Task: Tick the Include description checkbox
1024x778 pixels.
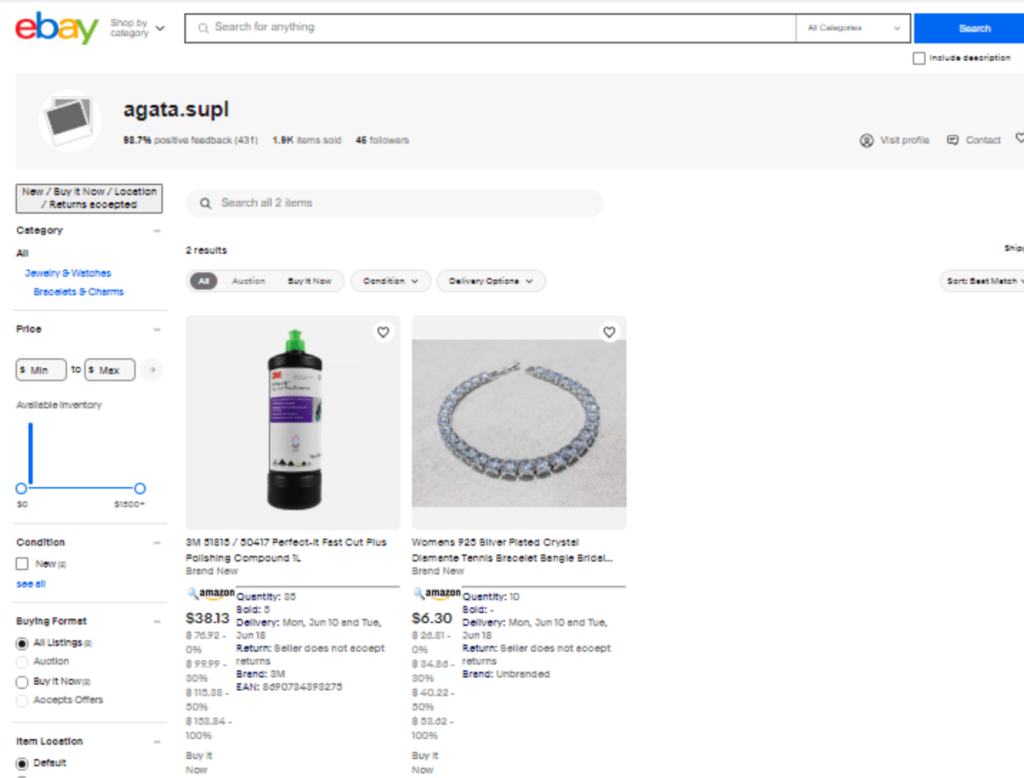Action: click(919, 58)
